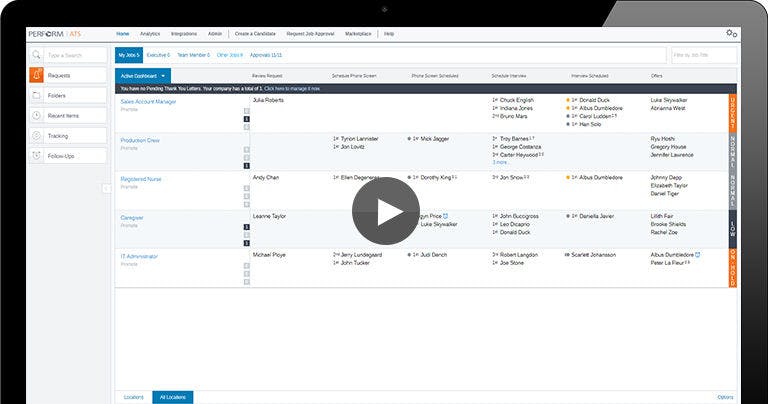Toggle top checkbox in Registered Nurse row
This screenshot has height=404, width=768.
tap(246, 189)
